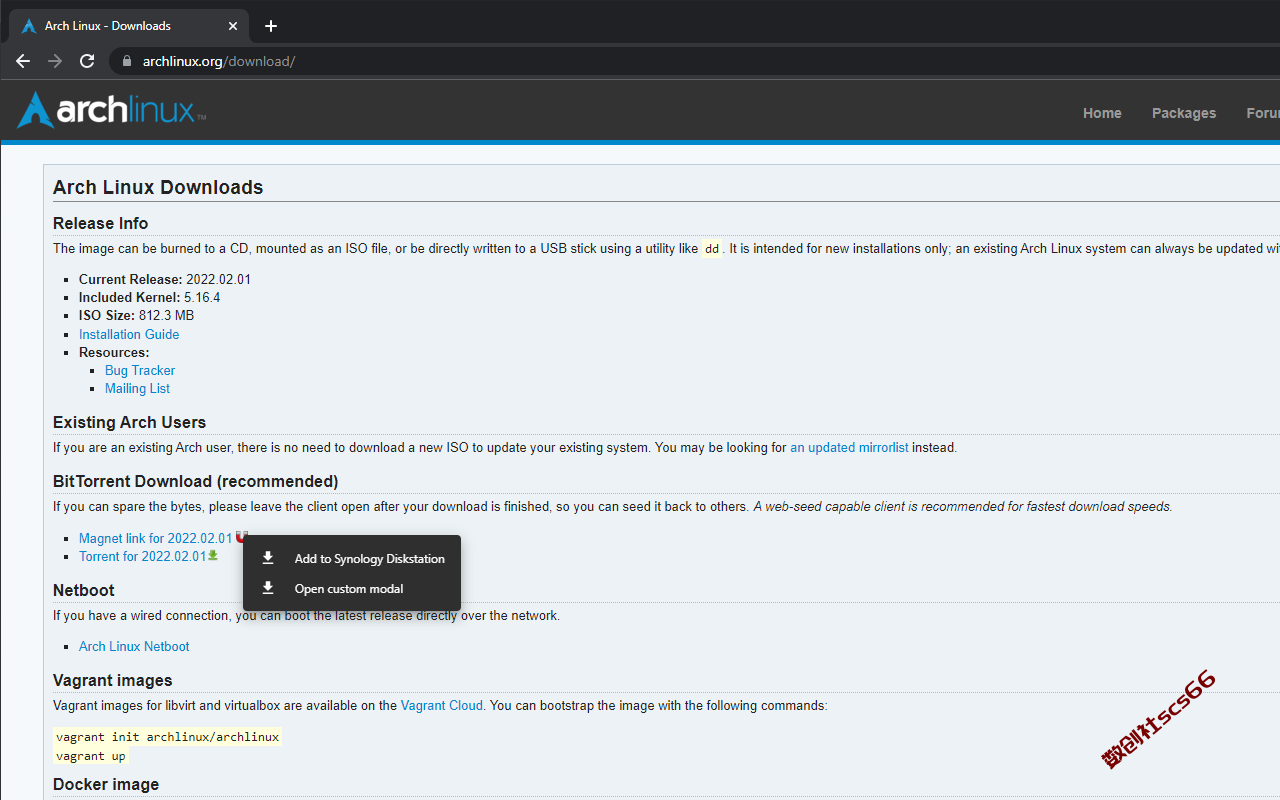The width and height of the screenshot is (1280, 800).
Task: Open the Bug Tracker link
Action: tap(140, 370)
